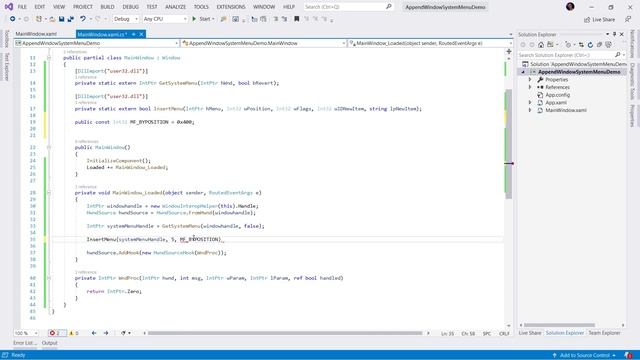Open the Any CPU platform dropdown
Image resolution: width=640 pixels, height=360 pixels.
tap(165, 19)
